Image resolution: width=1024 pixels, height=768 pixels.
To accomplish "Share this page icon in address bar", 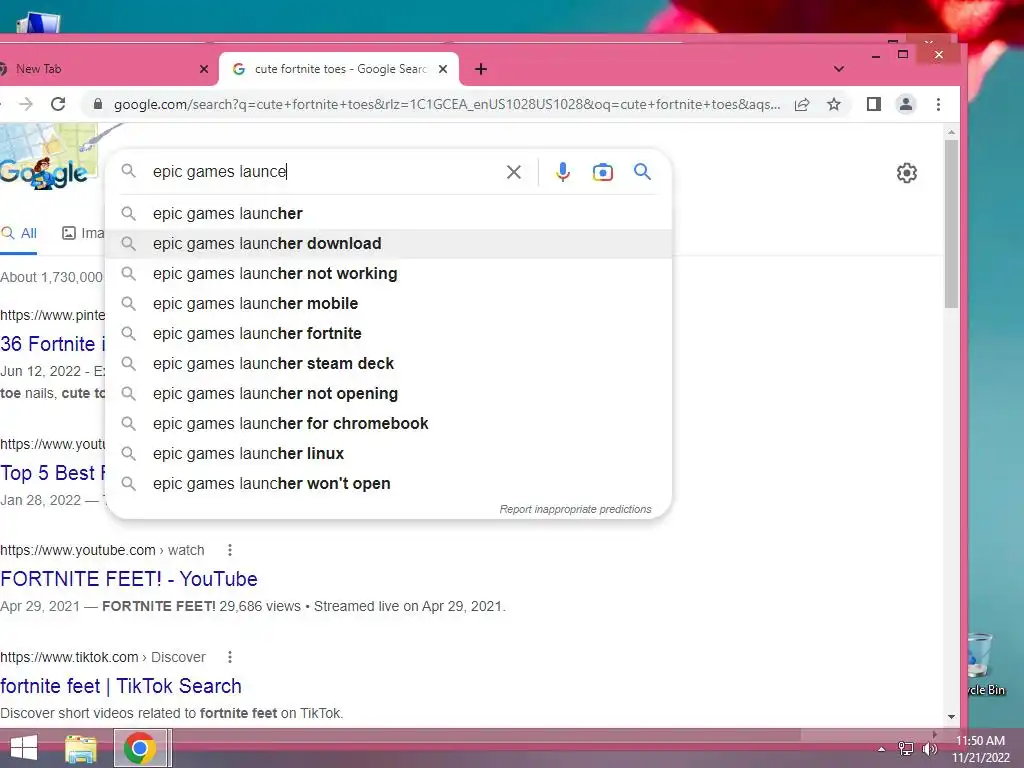I will click(802, 104).
